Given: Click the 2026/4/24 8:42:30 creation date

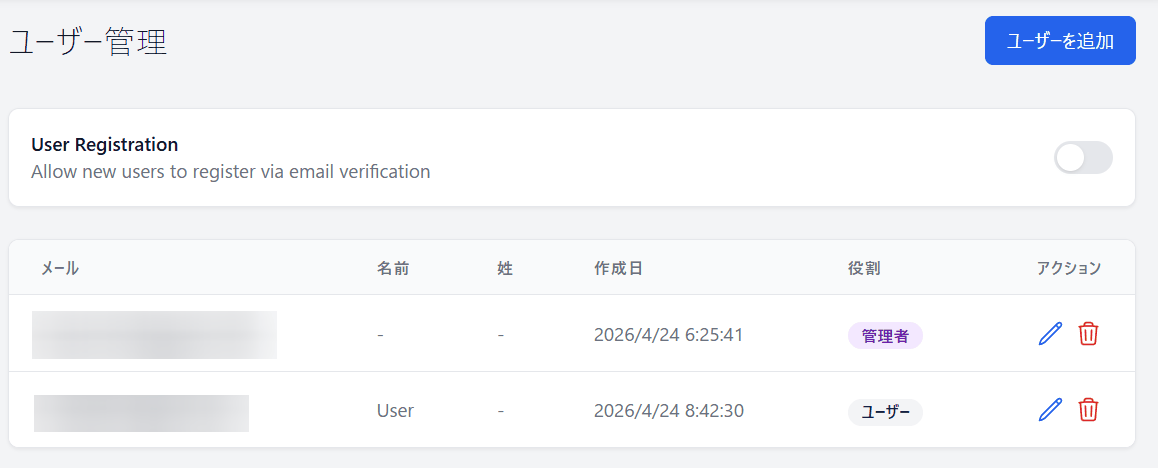Looking at the screenshot, I should [x=668, y=411].
